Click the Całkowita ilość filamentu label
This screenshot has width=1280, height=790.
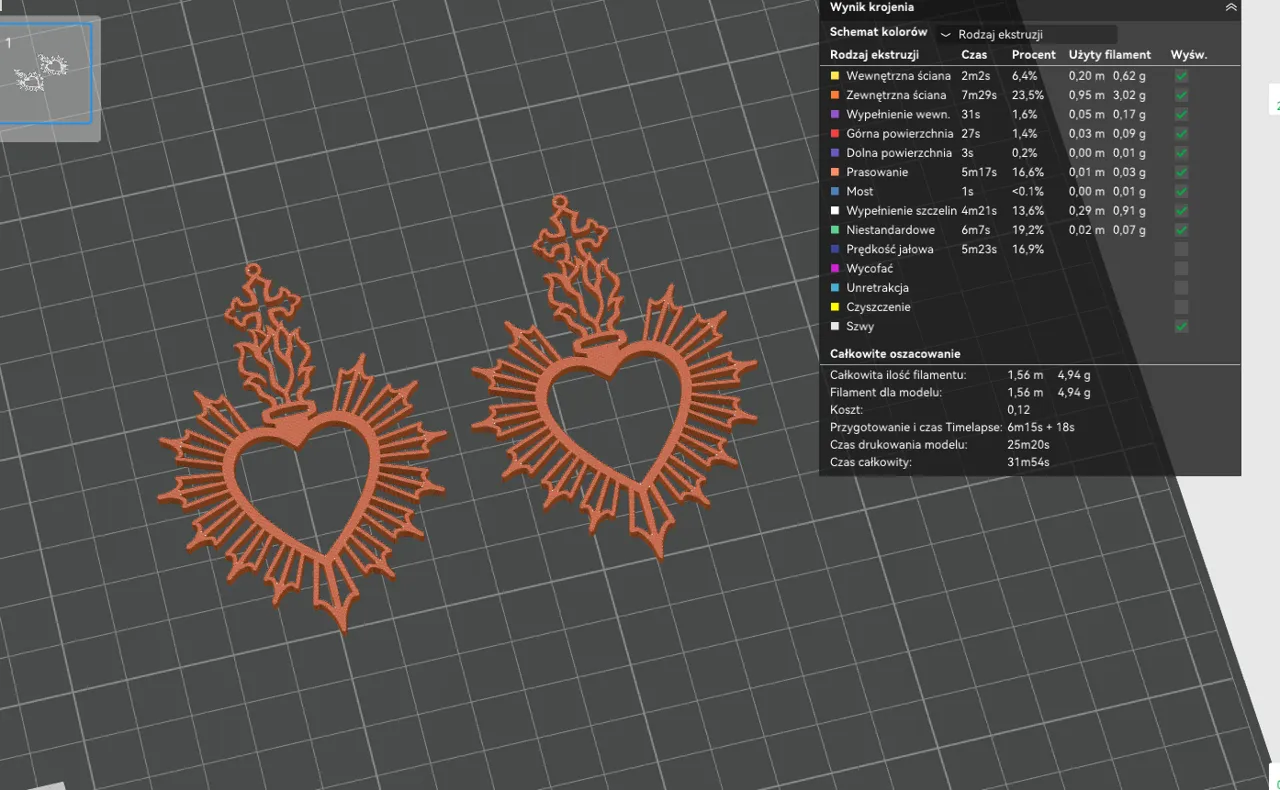(898, 374)
